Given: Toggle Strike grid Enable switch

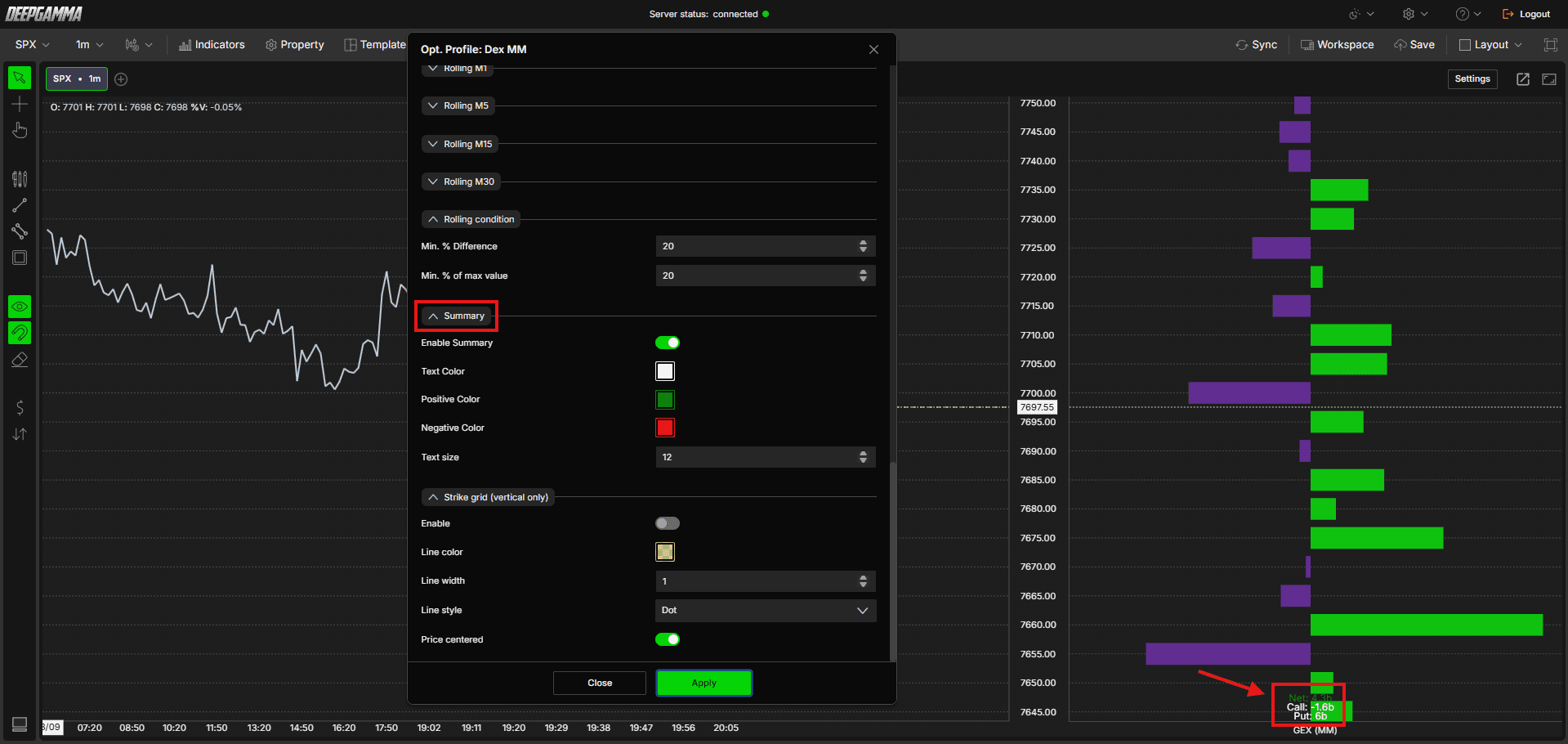Looking at the screenshot, I should click(668, 523).
